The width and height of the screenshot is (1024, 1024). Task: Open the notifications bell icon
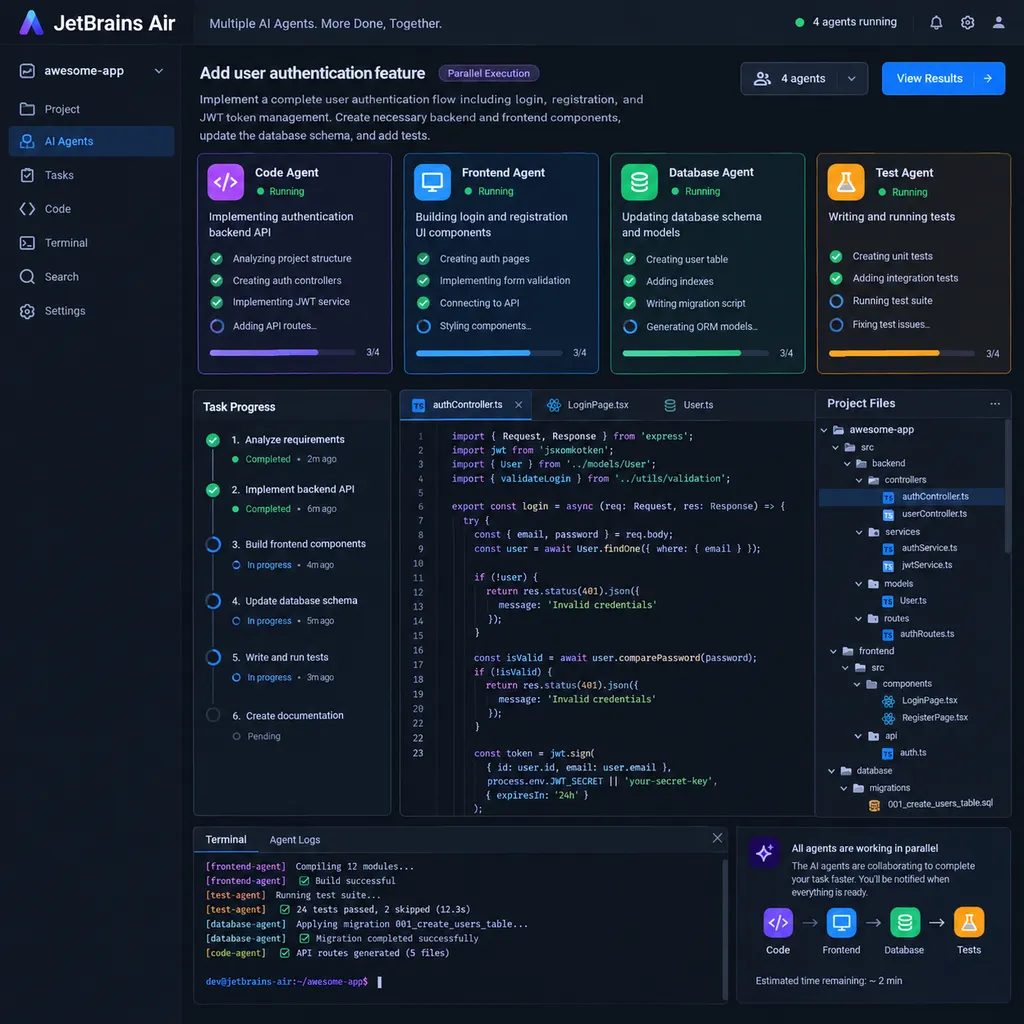(x=936, y=23)
